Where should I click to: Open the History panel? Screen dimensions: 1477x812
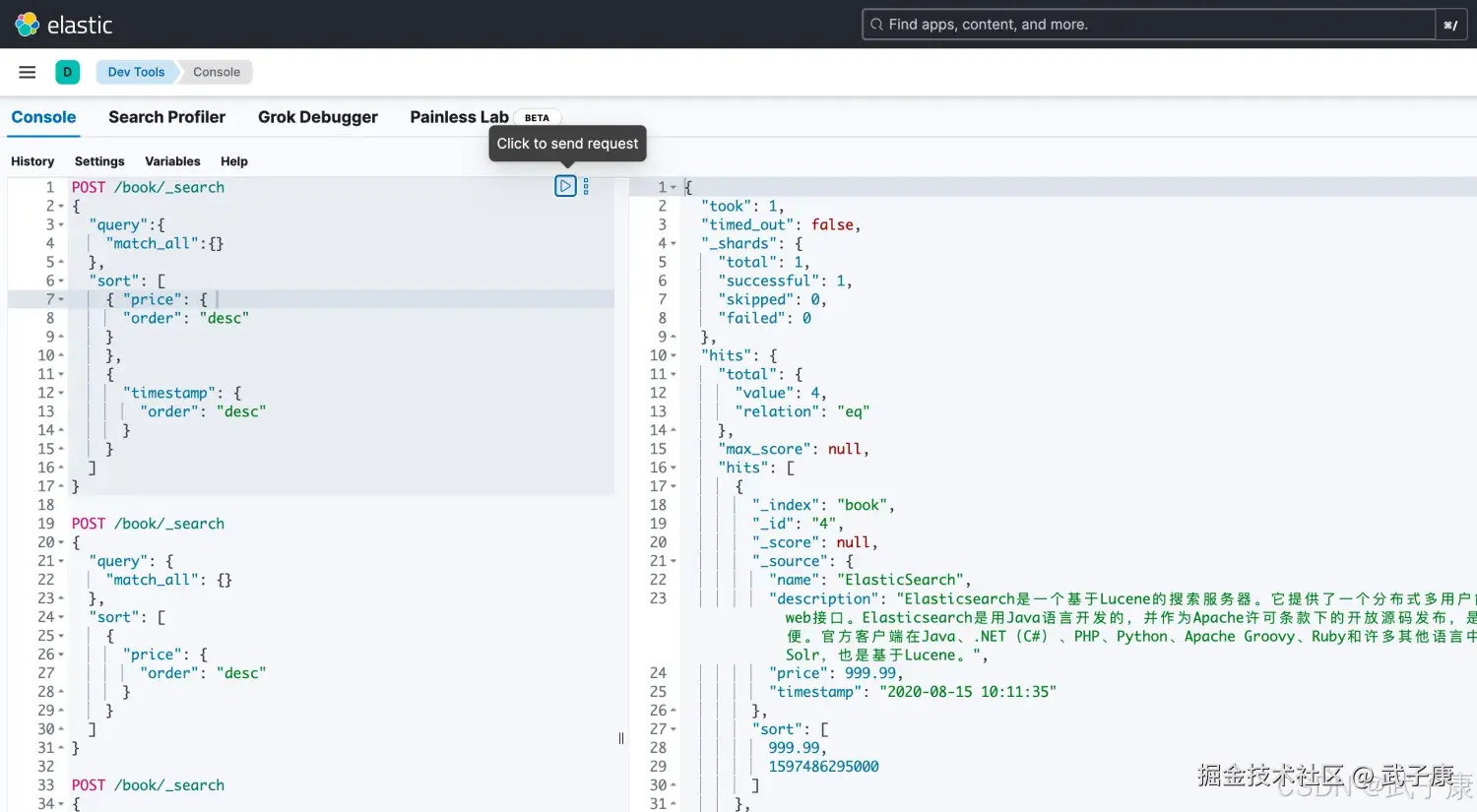(x=32, y=160)
